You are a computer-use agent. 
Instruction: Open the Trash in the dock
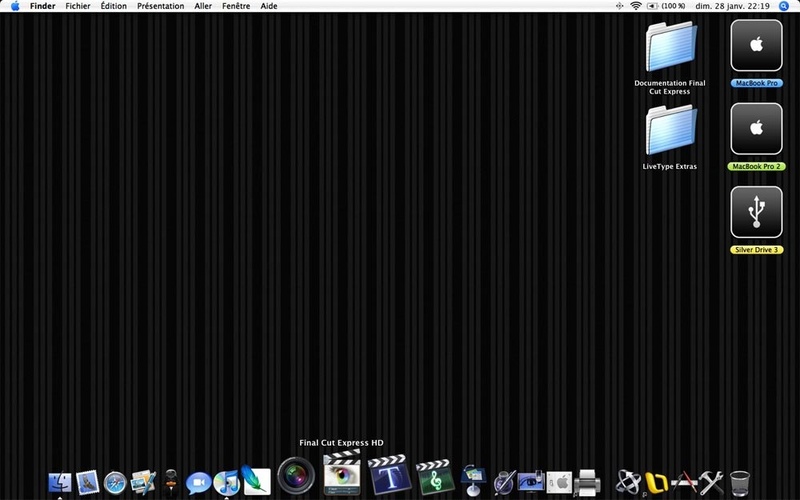tap(740, 483)
